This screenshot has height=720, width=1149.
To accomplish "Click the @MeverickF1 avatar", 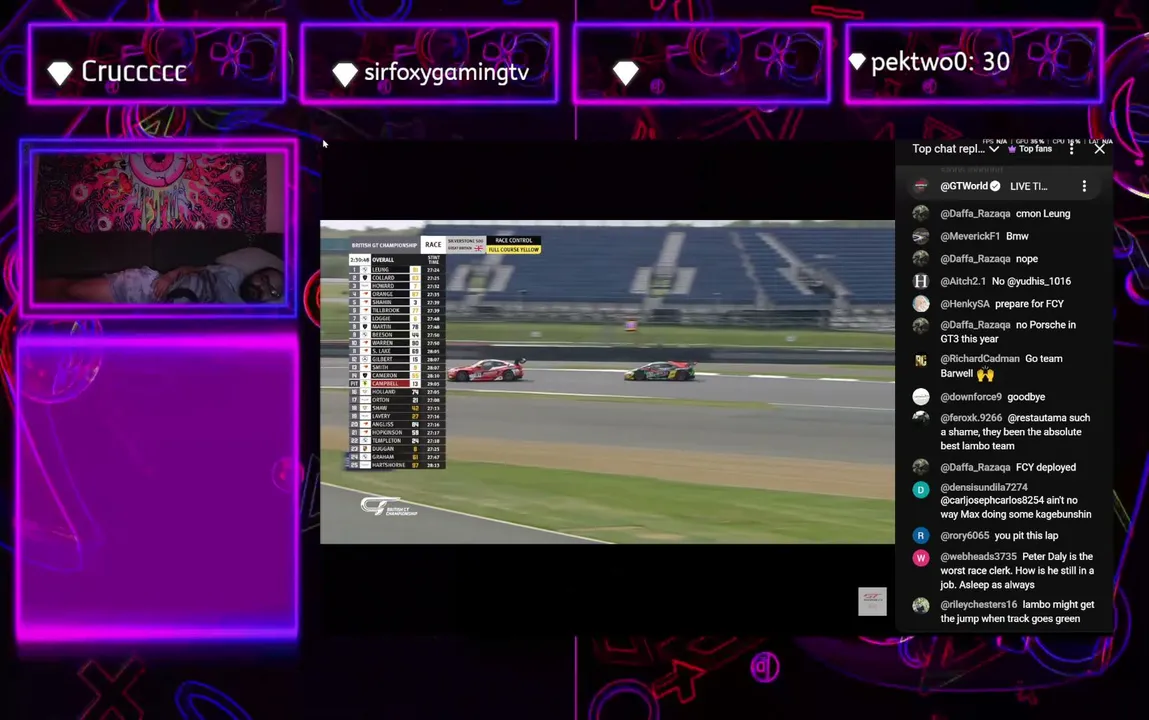I will coord(921,236).
